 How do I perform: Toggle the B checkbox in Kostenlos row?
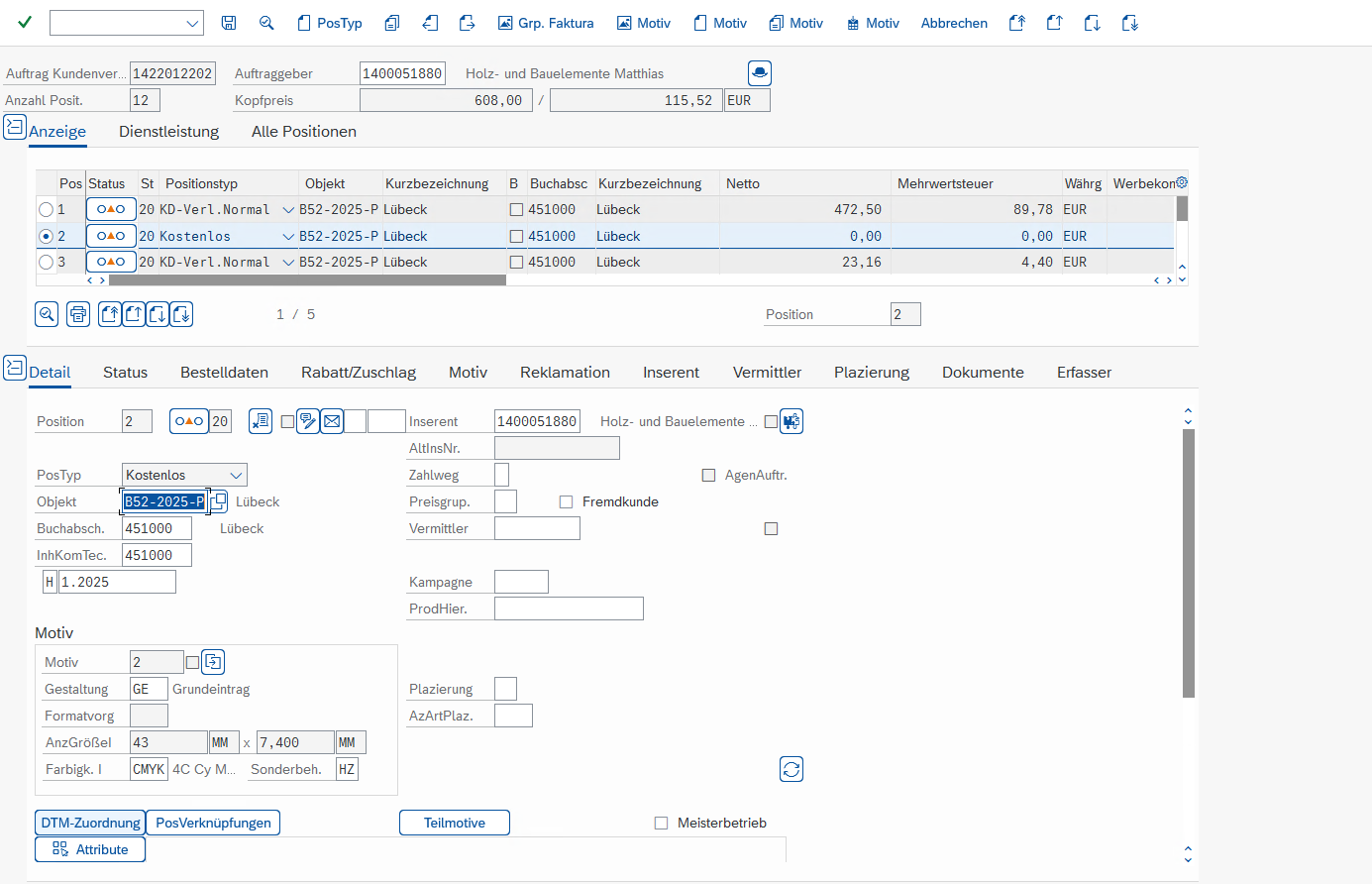coord(516,236)
